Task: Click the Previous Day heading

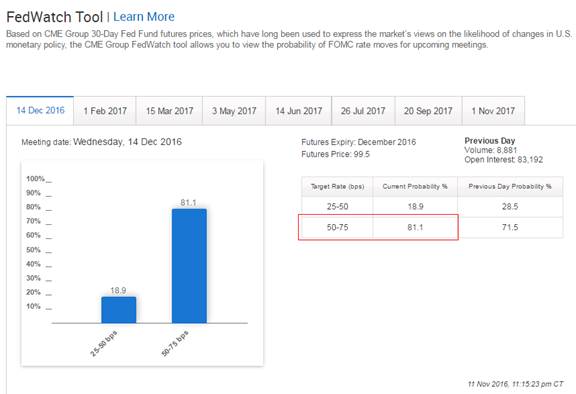Action: tap(490, 141)
